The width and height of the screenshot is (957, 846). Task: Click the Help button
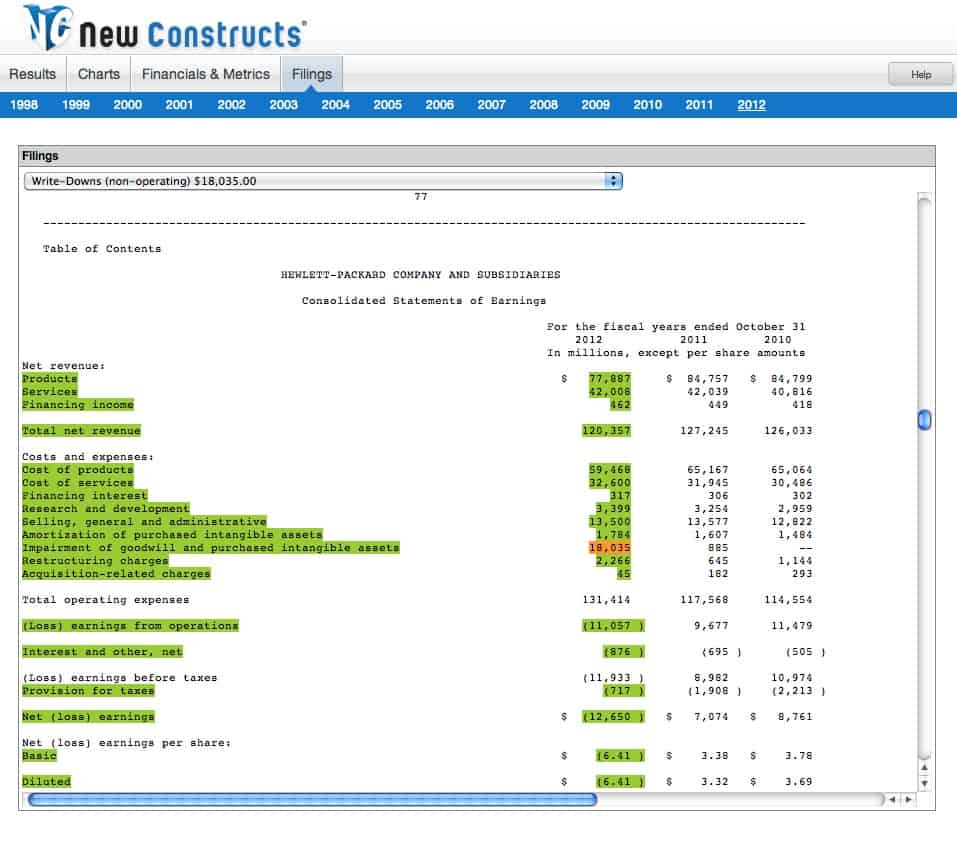(x=920, y=74)
